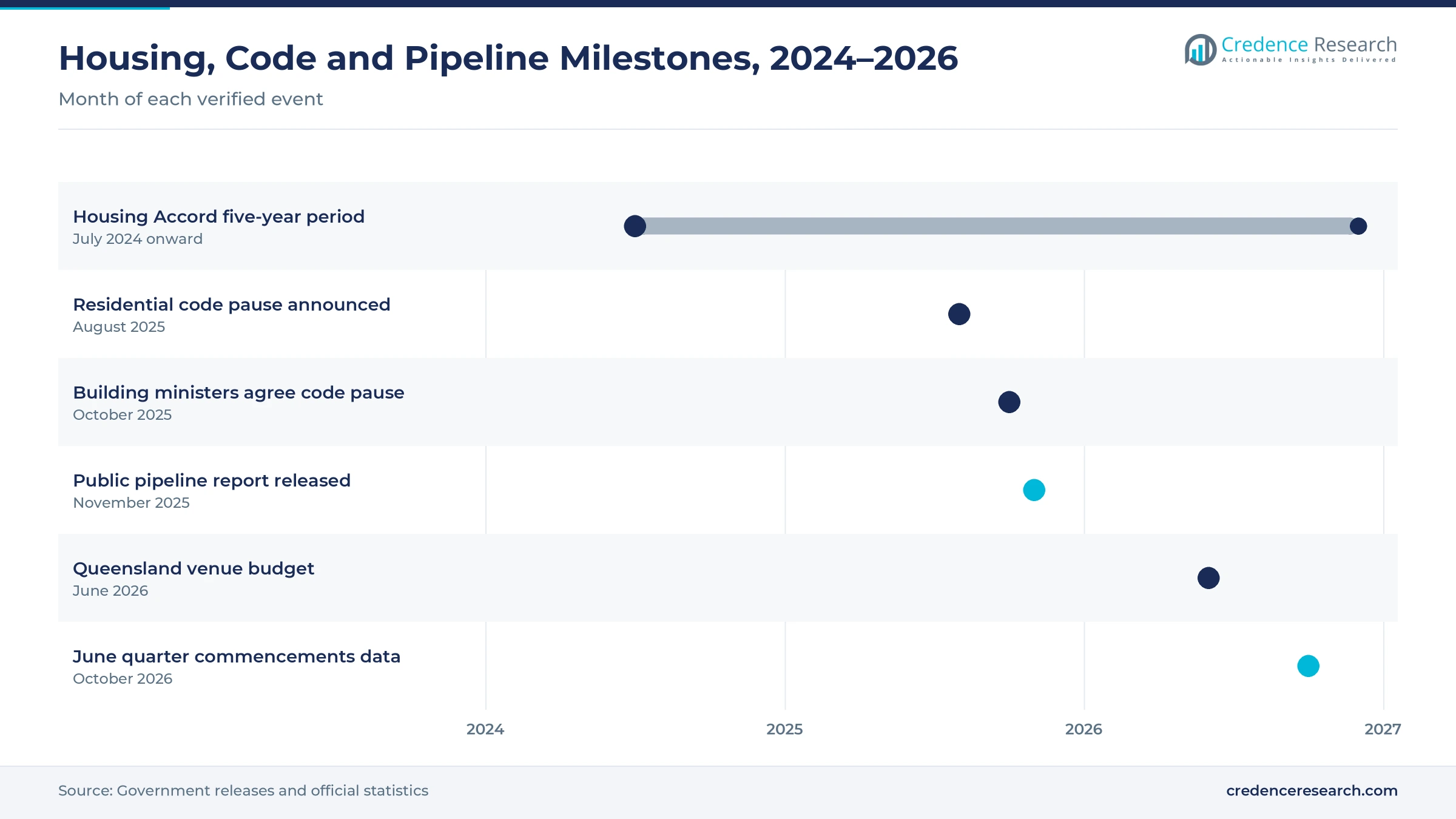This screenshot has height=819, width=1456.
Task: Click 'July 2024 onward' text
Action: tap(138, 239)
